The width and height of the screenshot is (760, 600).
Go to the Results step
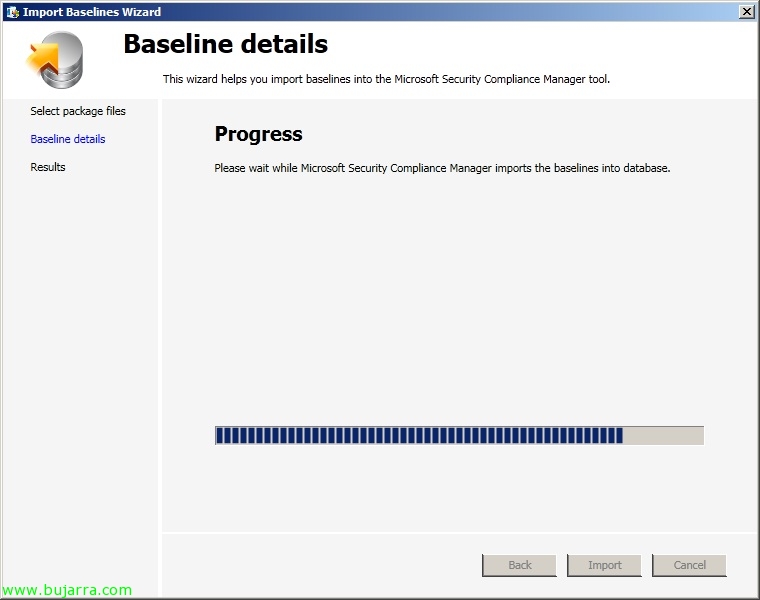click(x=48, y=167)
